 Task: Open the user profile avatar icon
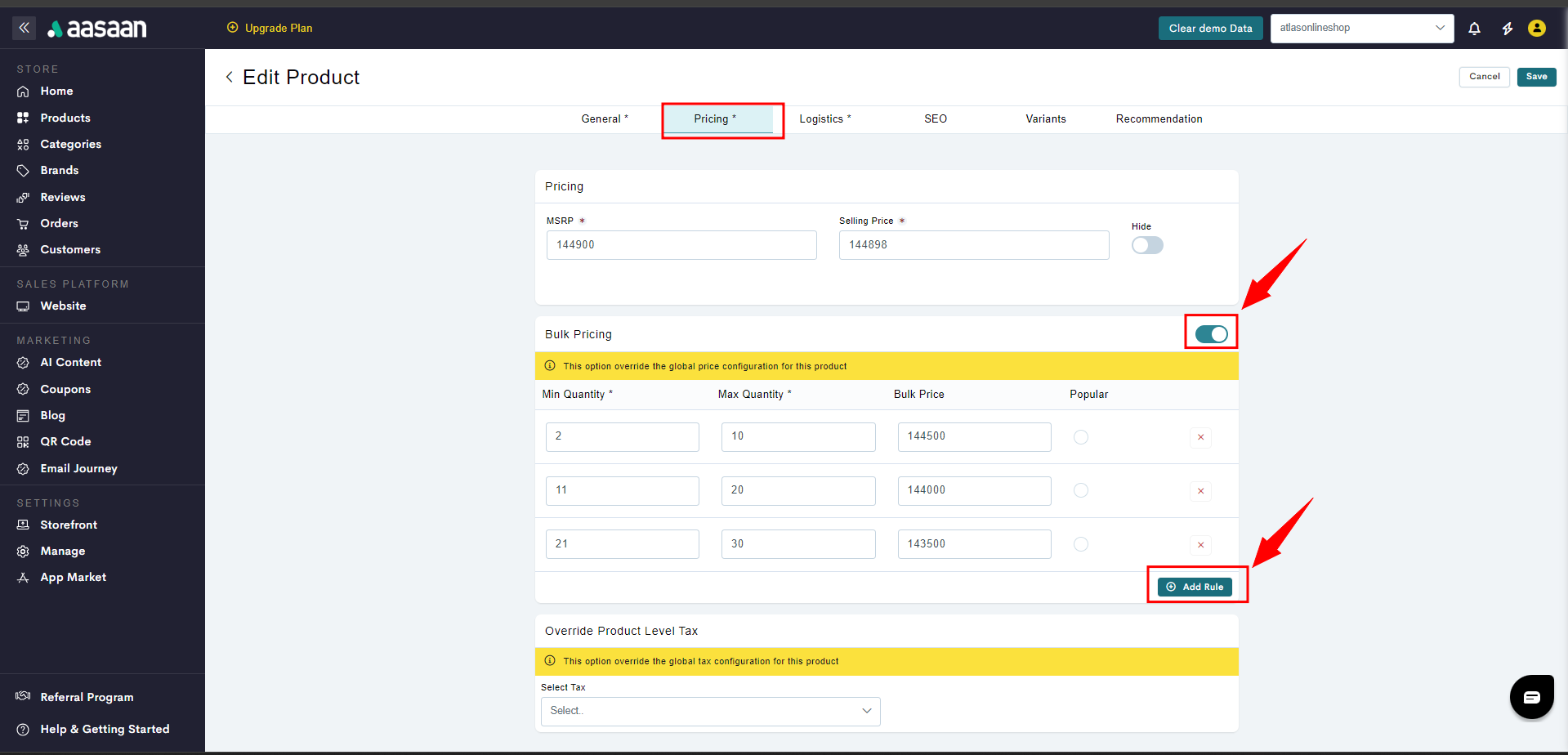click(x=1536, y=29)
